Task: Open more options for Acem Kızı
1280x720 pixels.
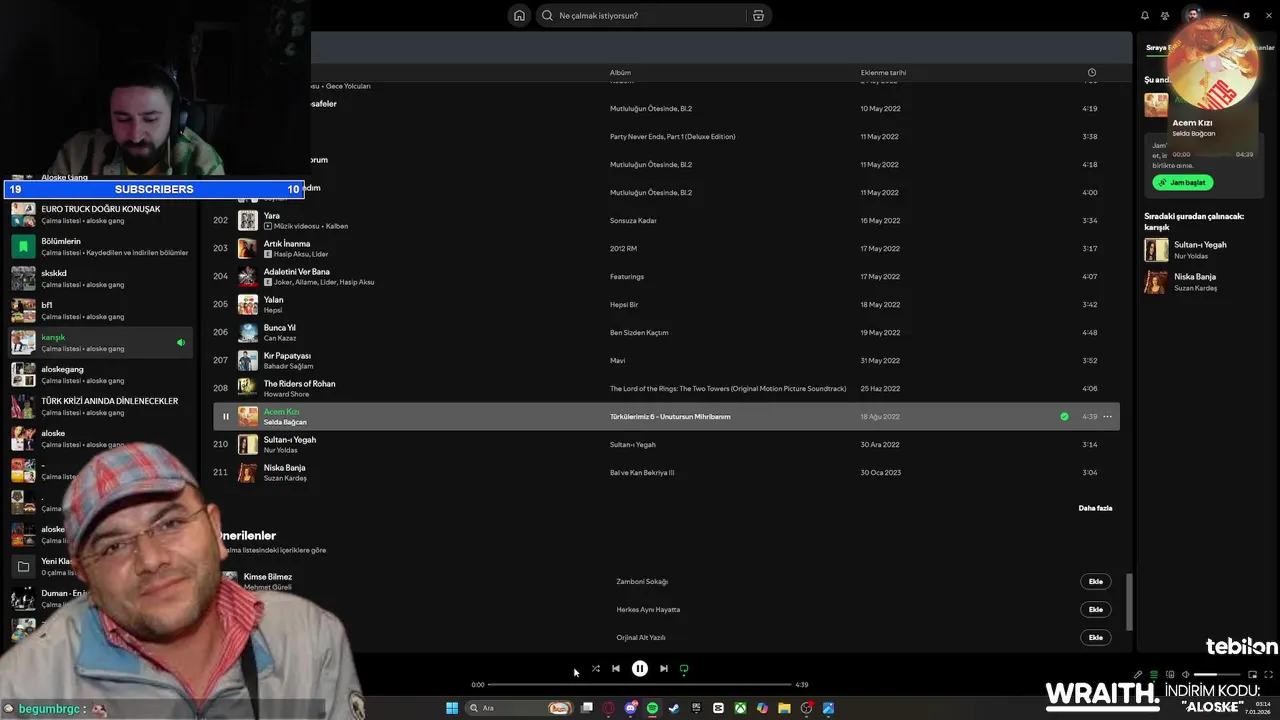Action: point(1107,416)
